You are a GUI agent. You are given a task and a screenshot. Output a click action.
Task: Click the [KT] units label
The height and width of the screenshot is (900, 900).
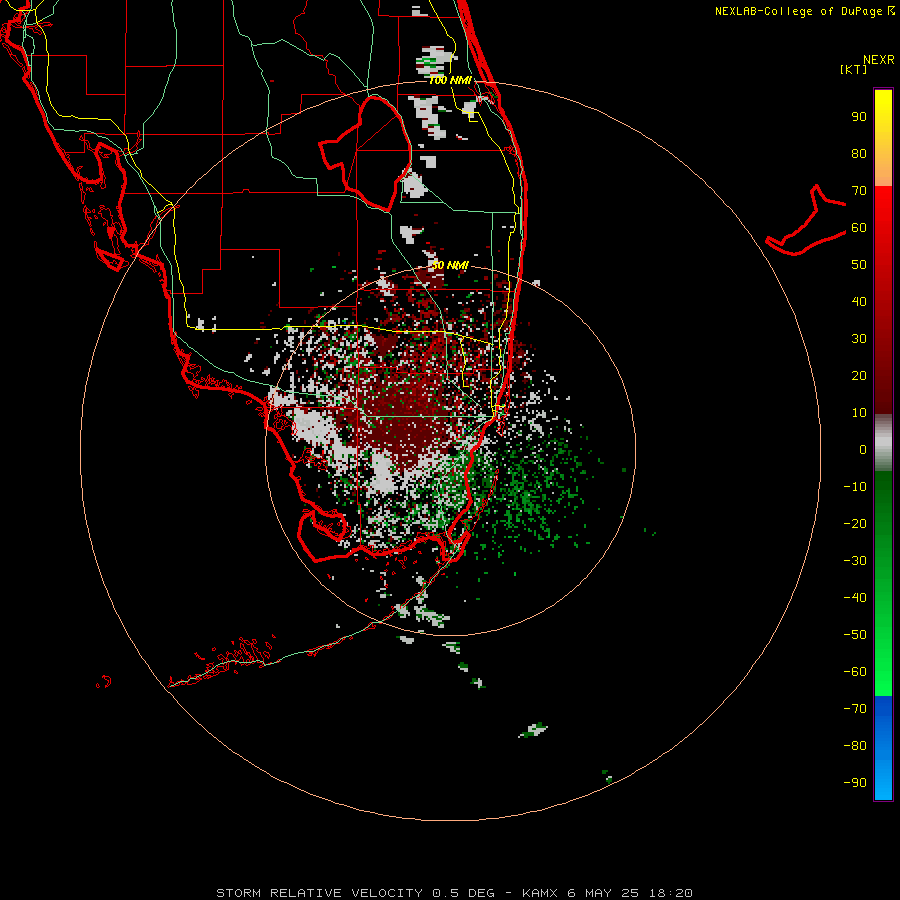(853, 69)
